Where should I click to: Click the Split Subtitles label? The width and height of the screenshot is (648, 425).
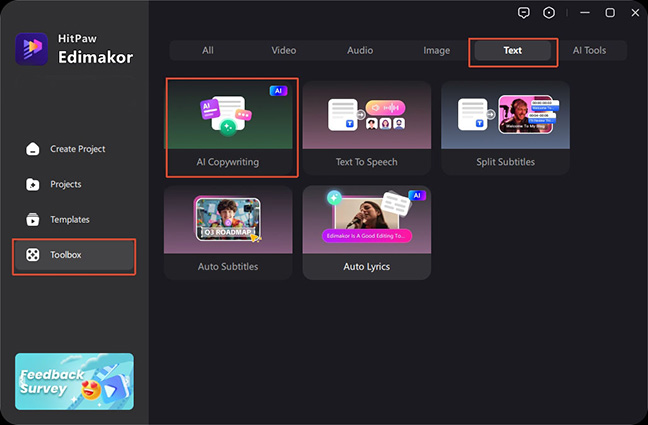[505, 162]
